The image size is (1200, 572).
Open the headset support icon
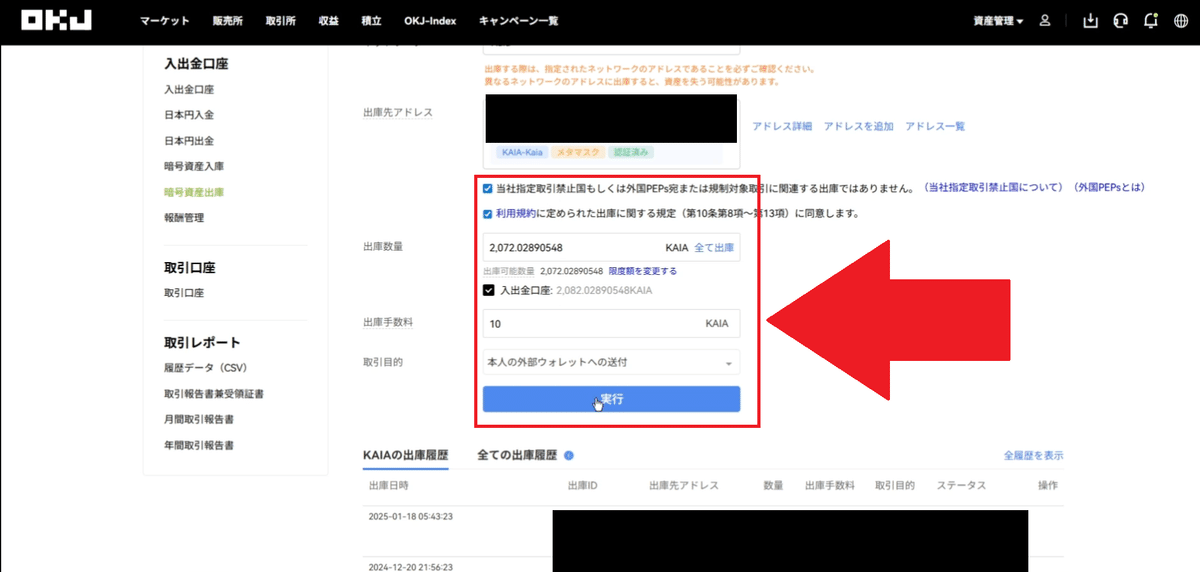[x=1121, y=21]
